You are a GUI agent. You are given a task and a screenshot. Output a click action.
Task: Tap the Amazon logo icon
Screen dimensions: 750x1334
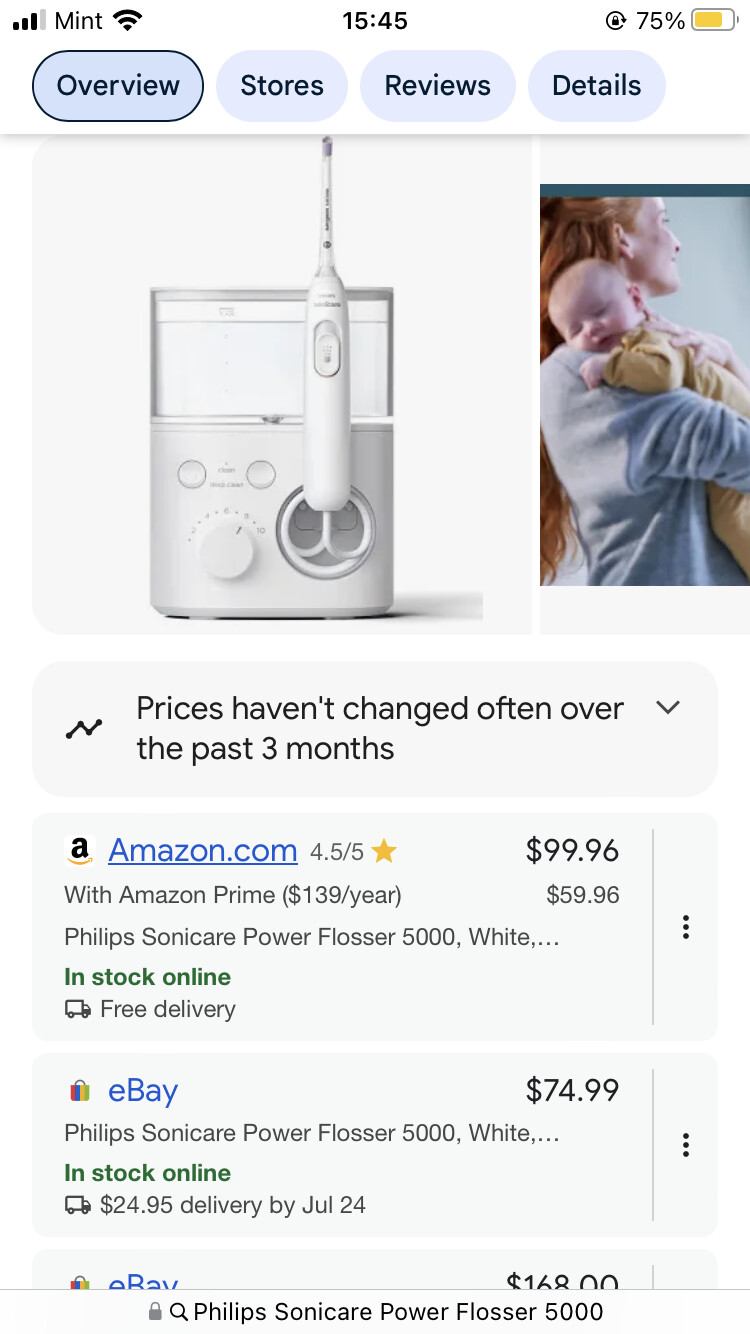click(x=80, y=851)
